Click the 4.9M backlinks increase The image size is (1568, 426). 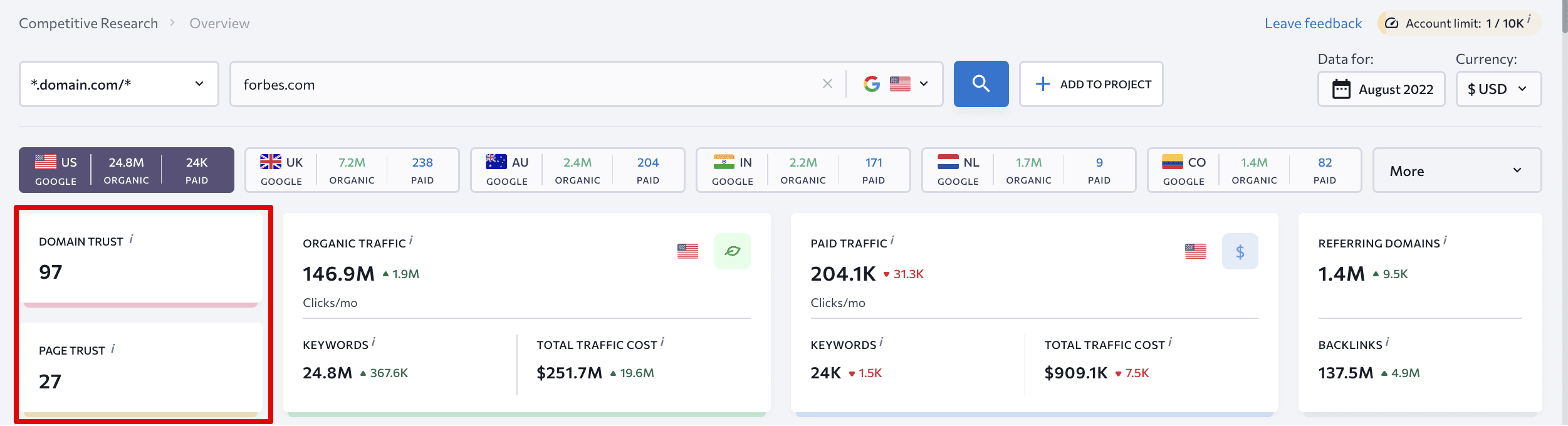click(x=1400, y=373)
